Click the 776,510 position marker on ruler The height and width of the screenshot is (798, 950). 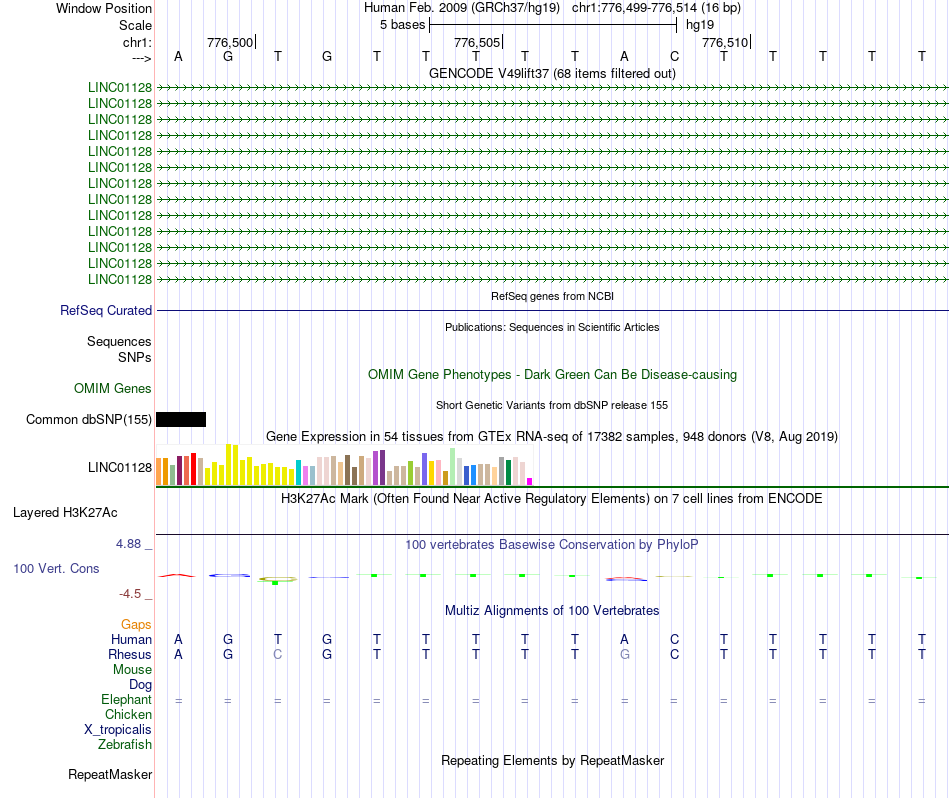(x=726, y=42)
